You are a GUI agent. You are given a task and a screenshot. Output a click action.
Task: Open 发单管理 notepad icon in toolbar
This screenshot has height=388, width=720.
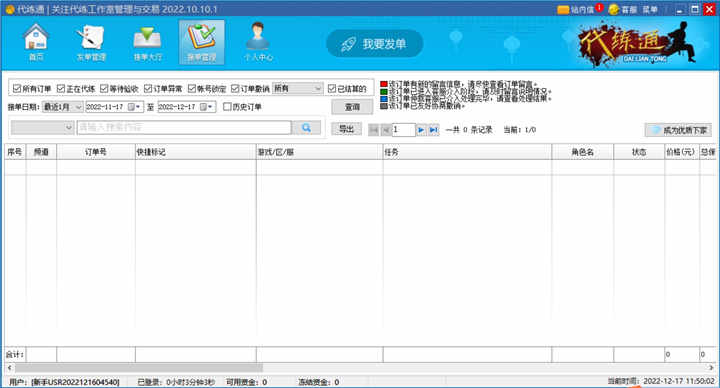91,42
